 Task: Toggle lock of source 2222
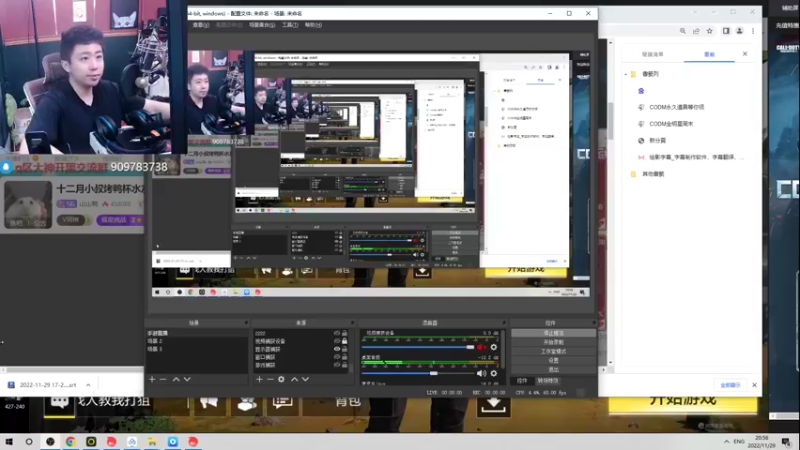pyautogui.click(x=344, y=333)
